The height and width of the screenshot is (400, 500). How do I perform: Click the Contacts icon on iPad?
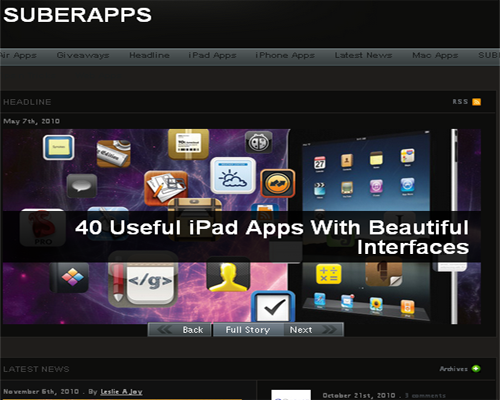pyautogui.click(x=347, y=162)
